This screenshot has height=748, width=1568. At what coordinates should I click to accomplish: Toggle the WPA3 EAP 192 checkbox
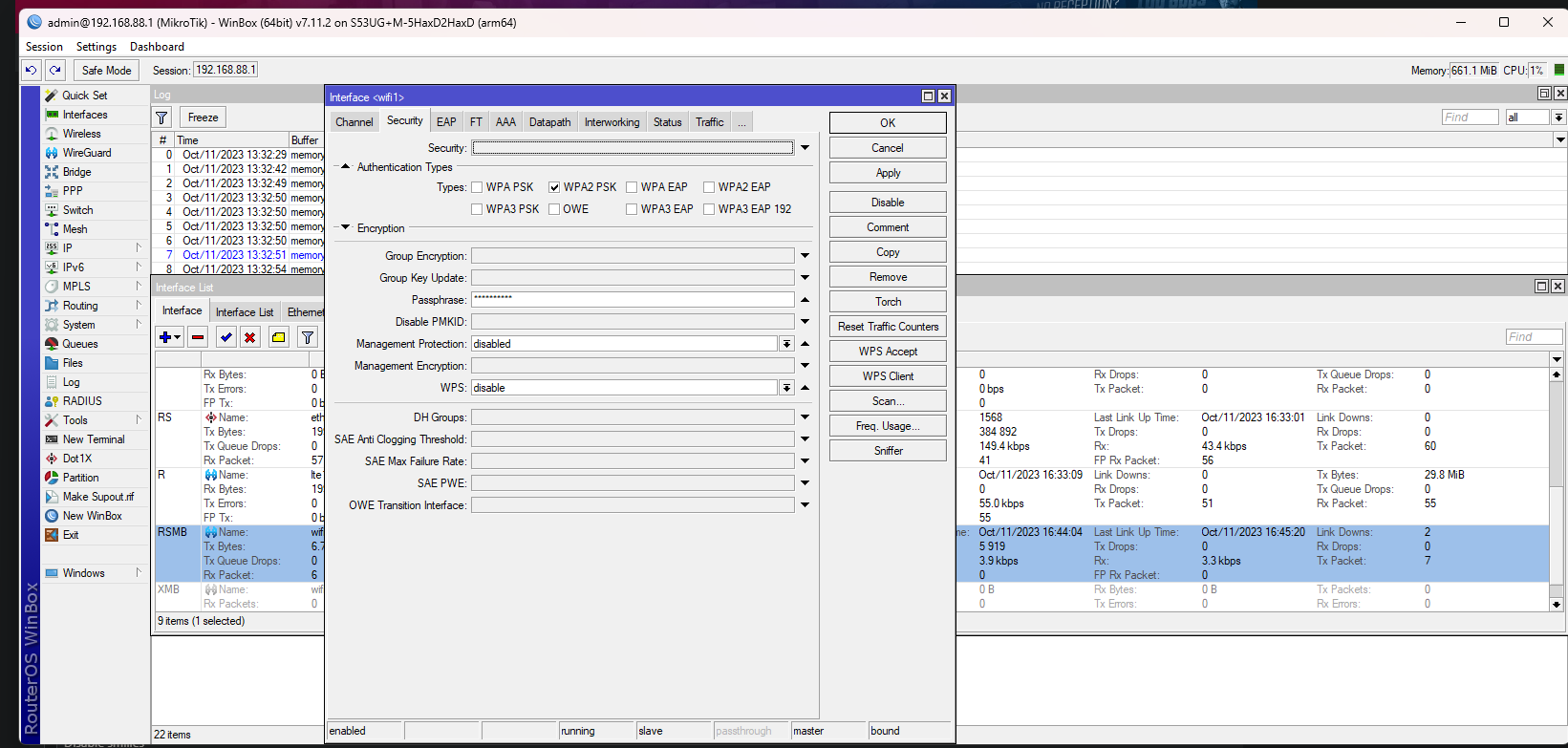709,209
